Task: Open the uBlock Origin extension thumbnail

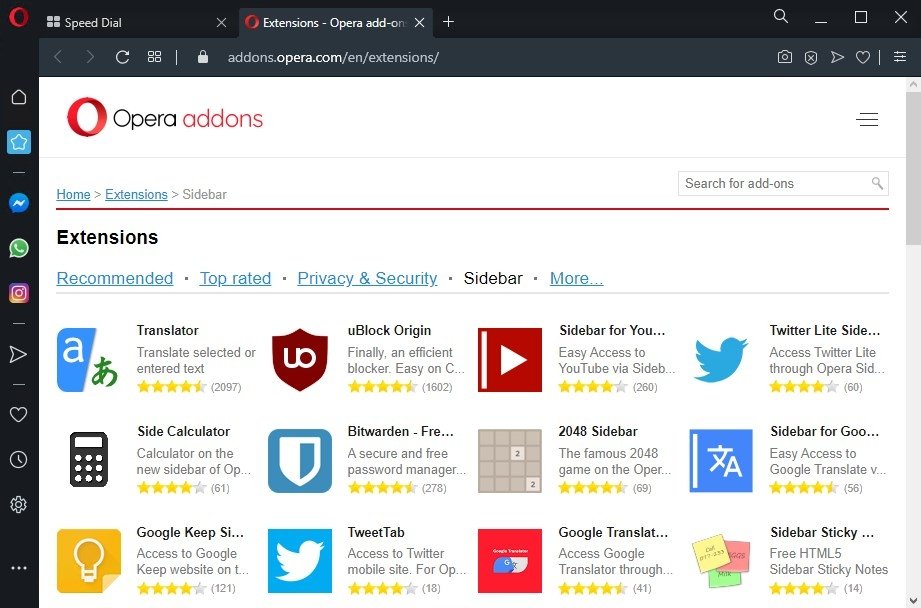Action: (299, 358)
